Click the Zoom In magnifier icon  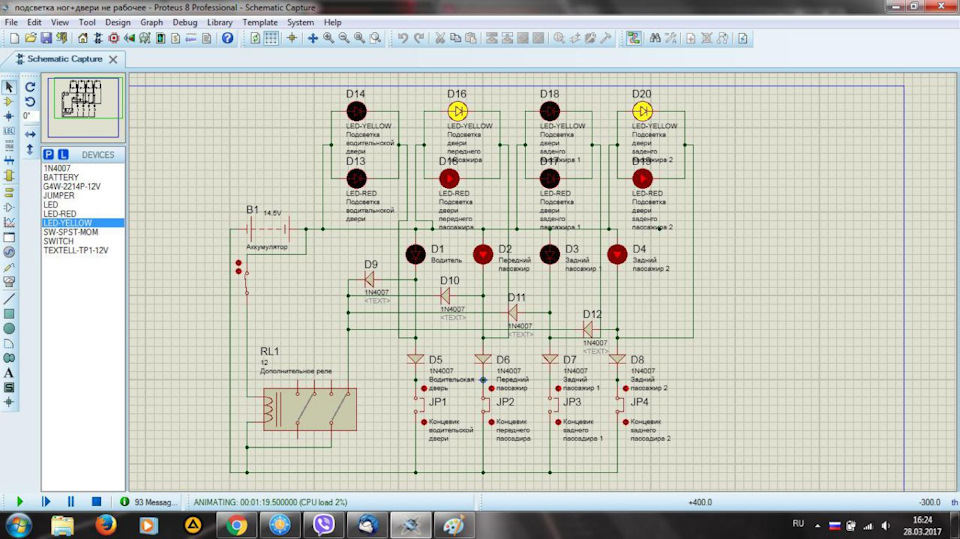pyautogui.click(x=329, y=38)
